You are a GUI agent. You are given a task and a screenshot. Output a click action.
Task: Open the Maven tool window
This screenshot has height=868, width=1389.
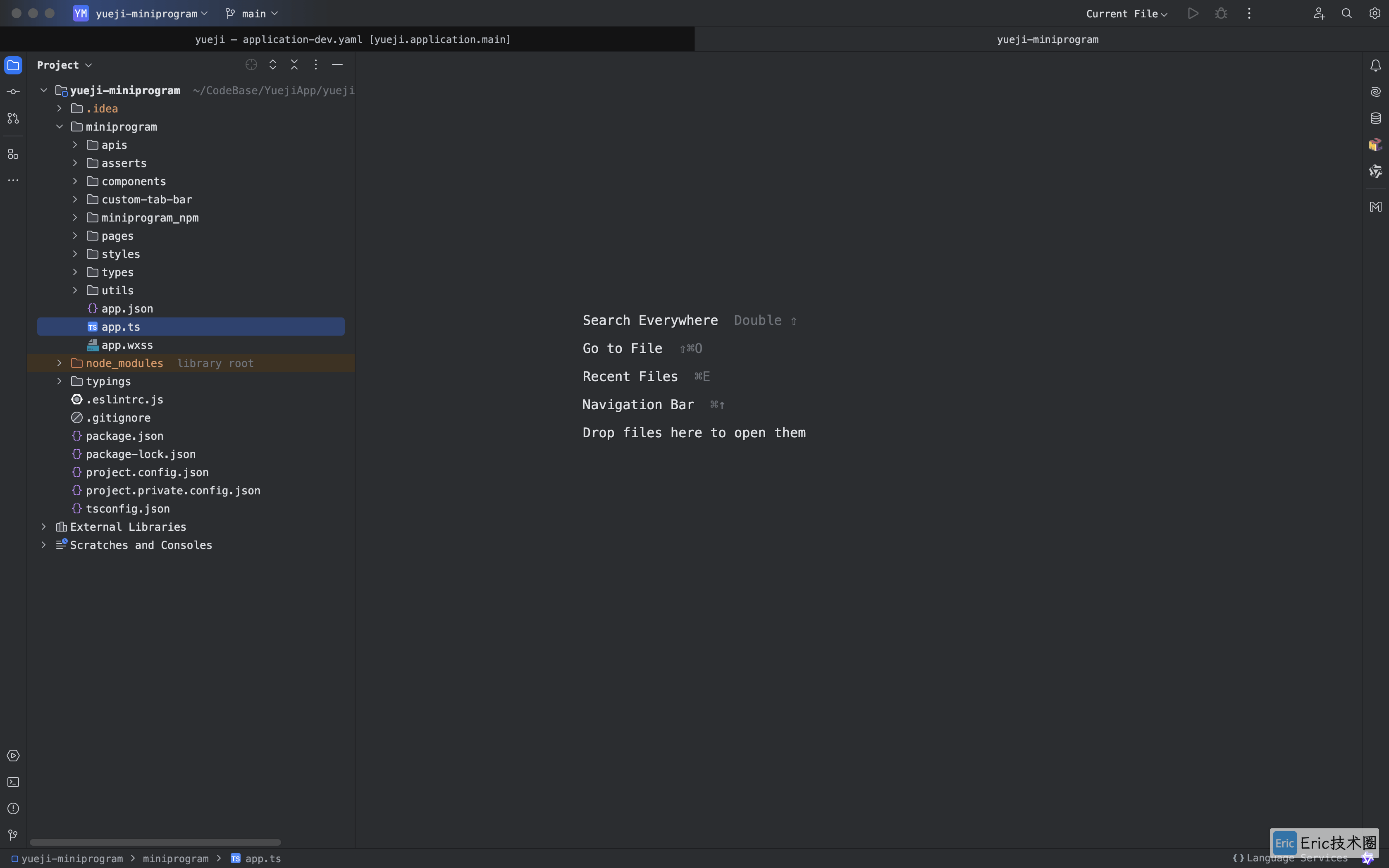pos(1376,207)
